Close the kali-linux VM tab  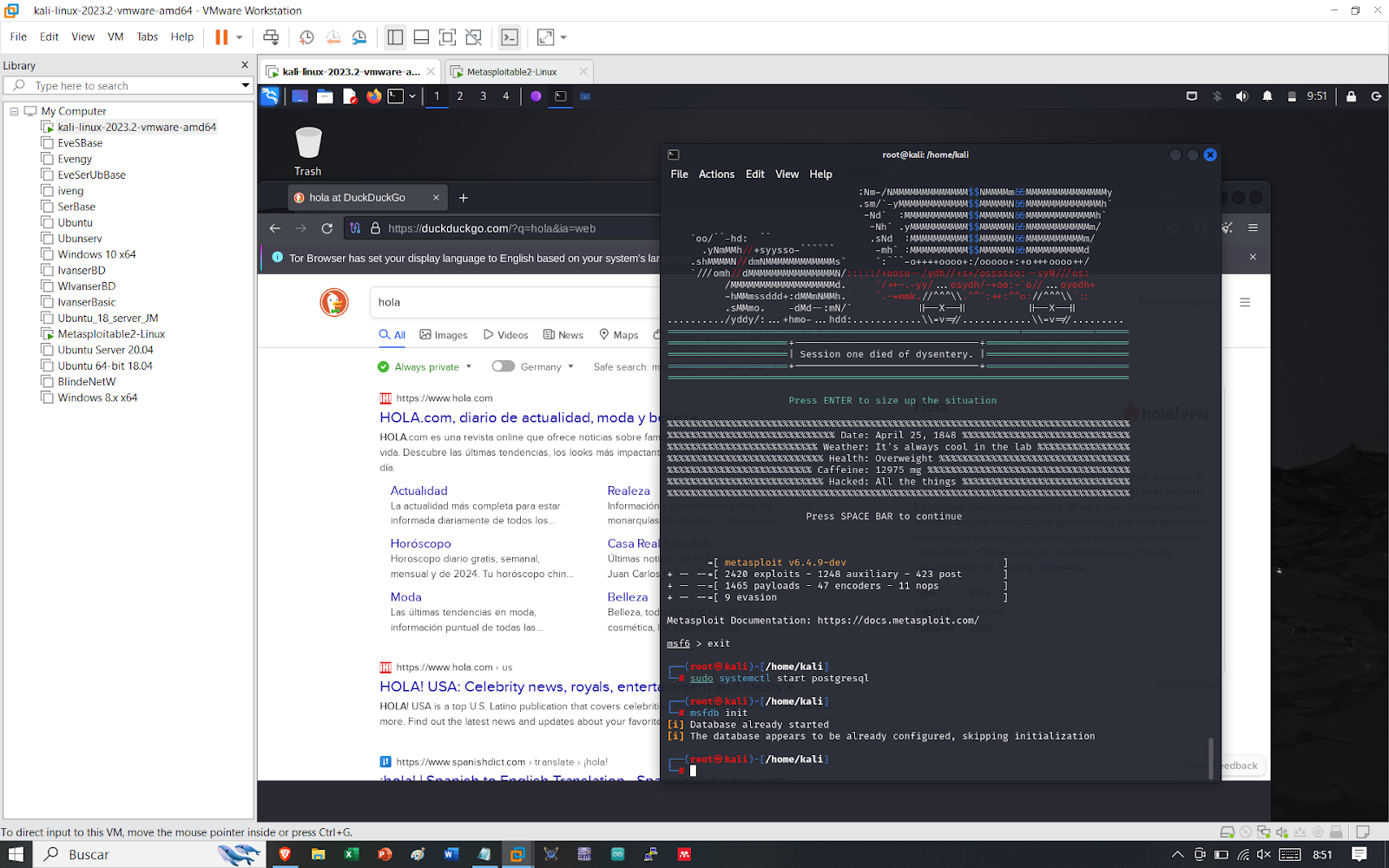click(x=431, y=71)
